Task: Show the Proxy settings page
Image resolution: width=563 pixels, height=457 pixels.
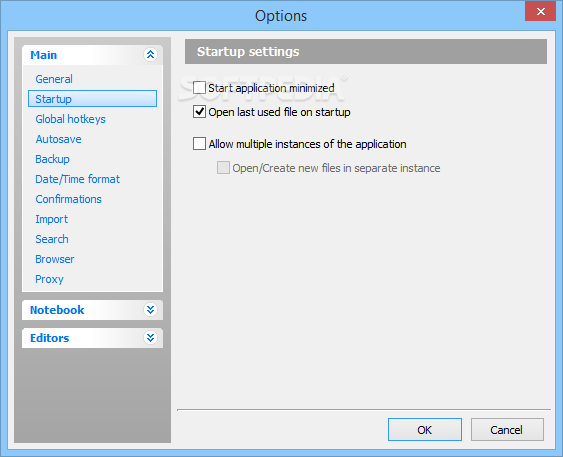Action: point(49,279)
